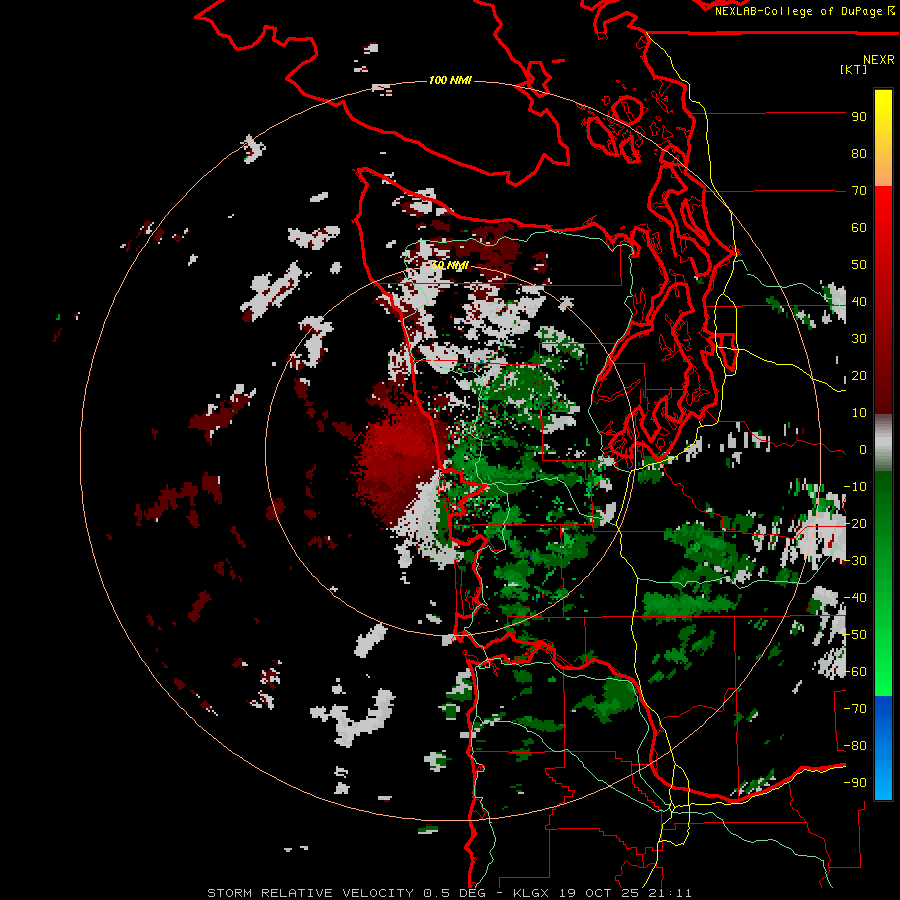Click the -50 value on the velocity scale
Image resolution: width=900 pixels, height=900 pixels.
[x=855, y=635]
